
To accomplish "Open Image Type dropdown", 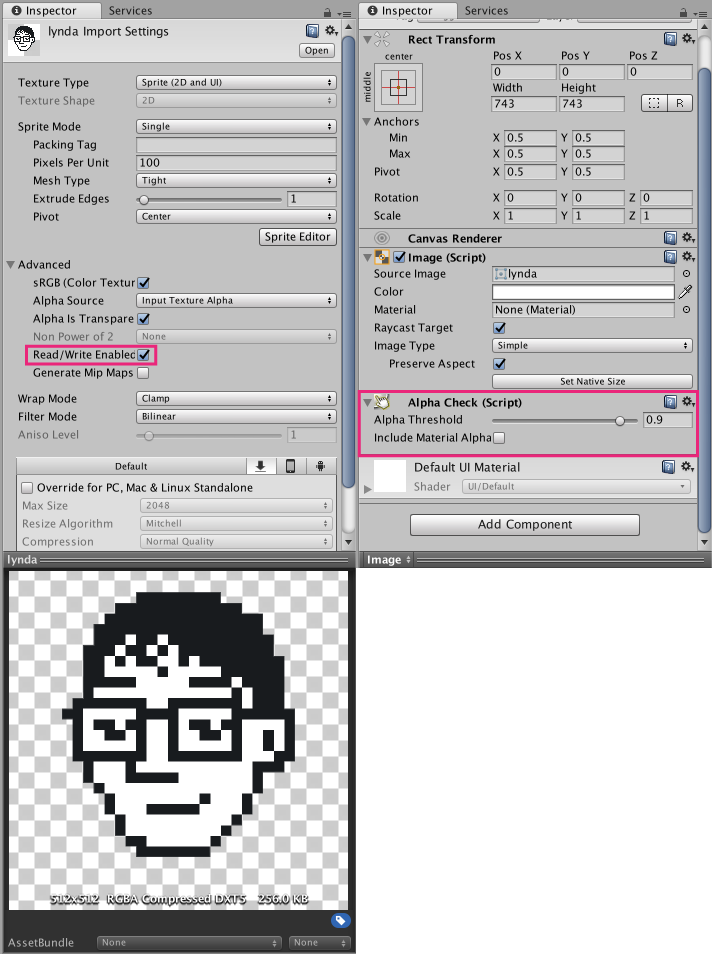I will coord(592,346).
